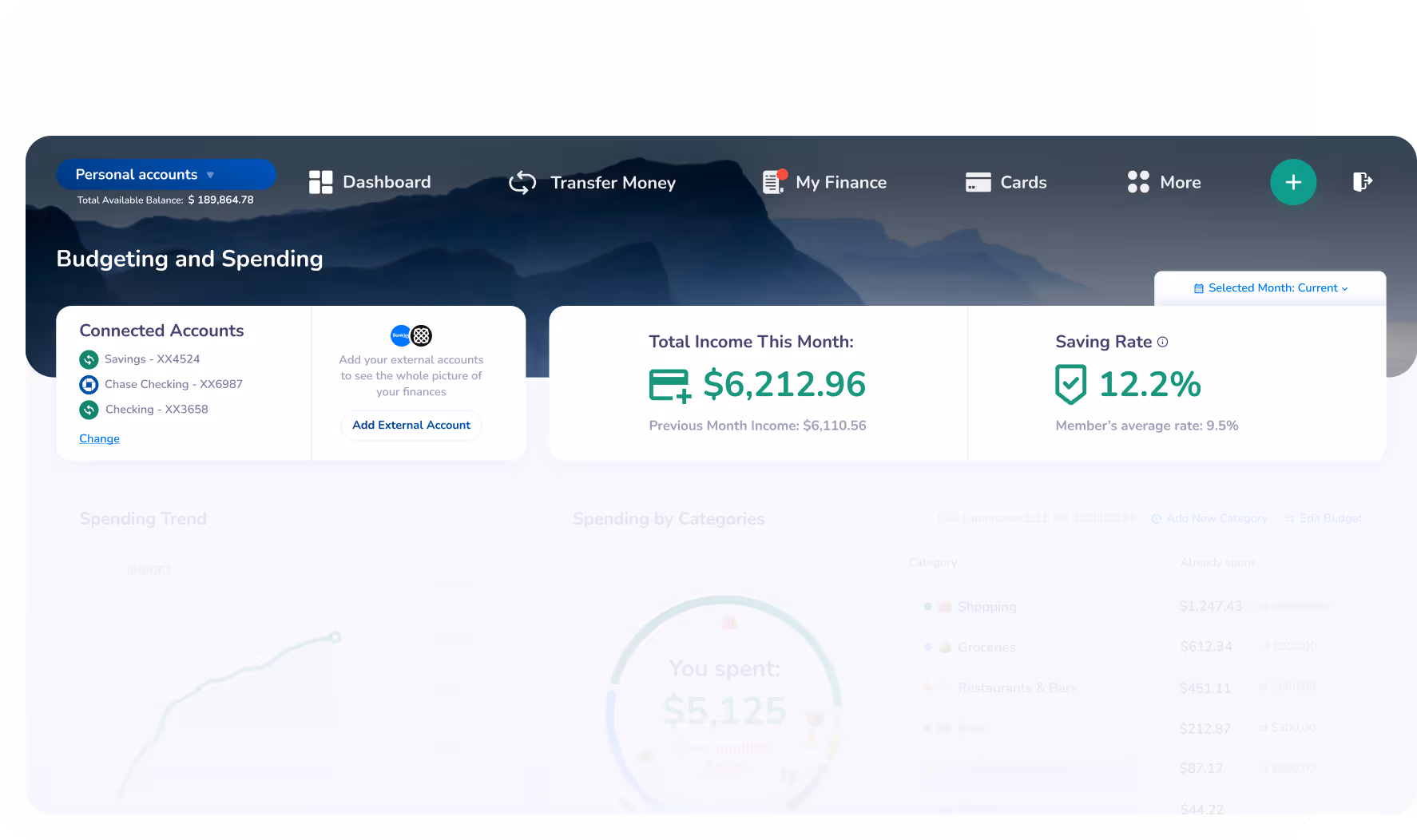
Task: Click the Spending Trend chart end marker
Action: click(335, 637)
